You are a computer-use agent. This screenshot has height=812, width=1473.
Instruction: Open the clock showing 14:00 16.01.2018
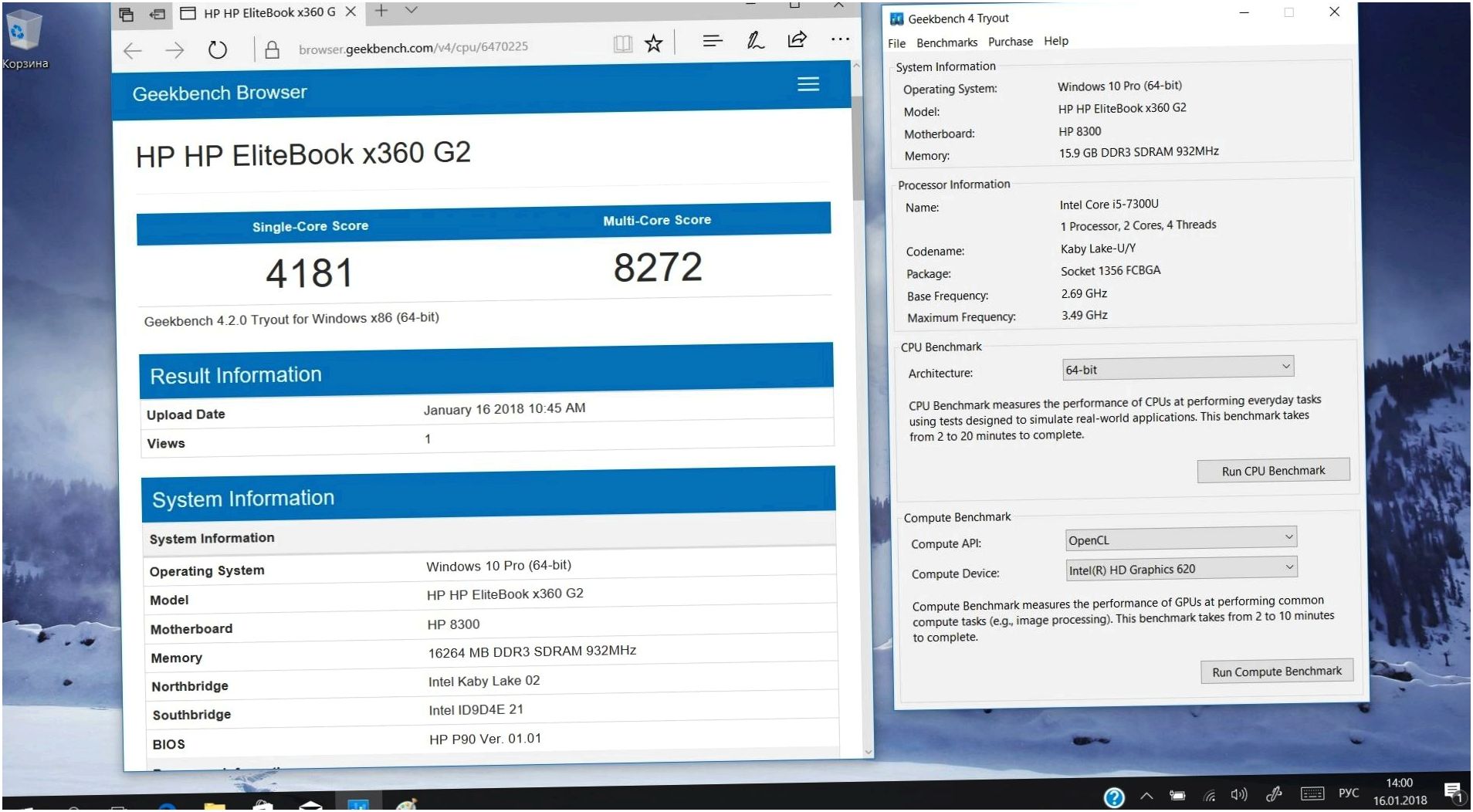1400,792
